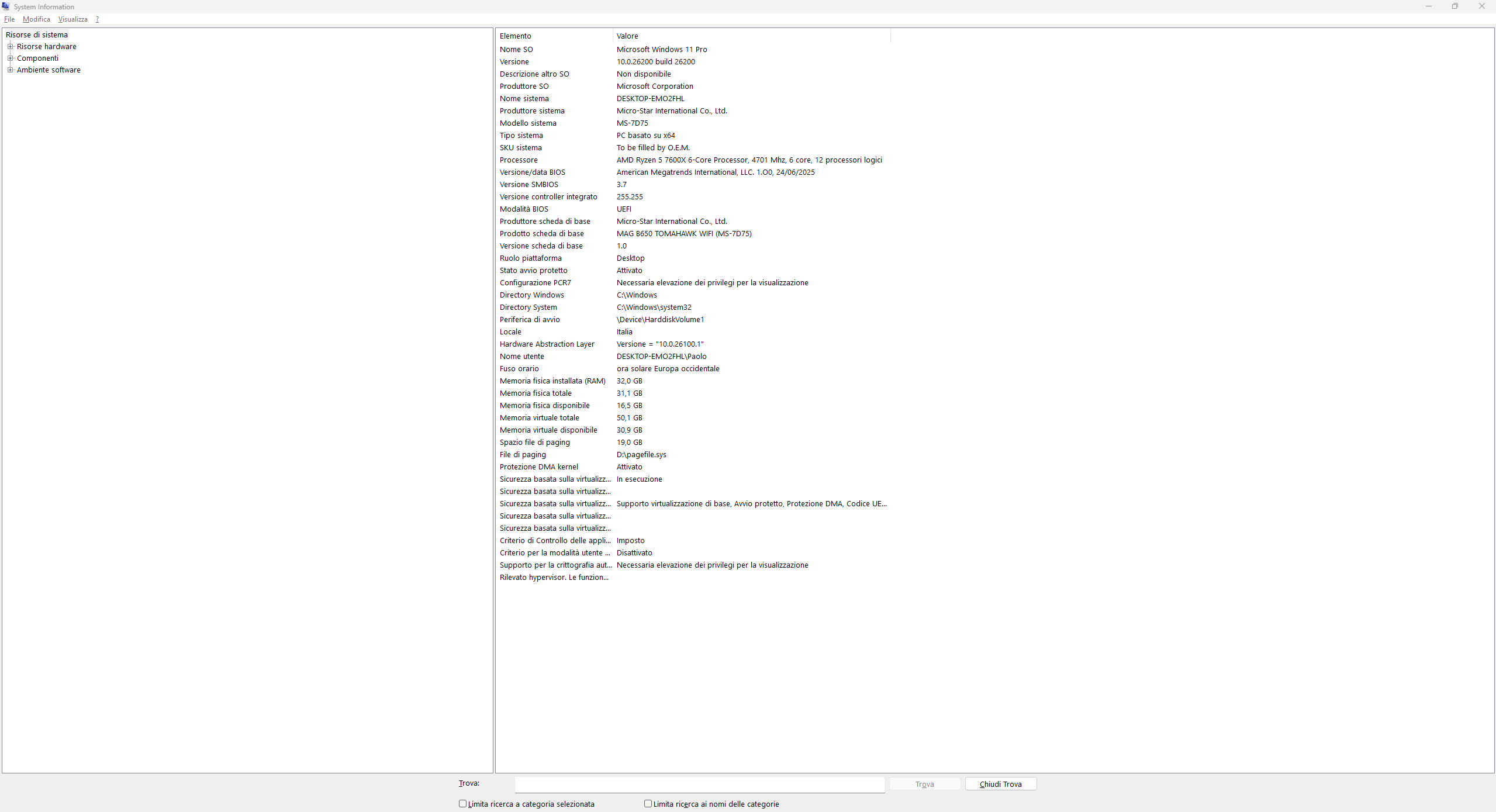Open the ? help menu
Screen dimensions: 1496x812
pos(97,19)
